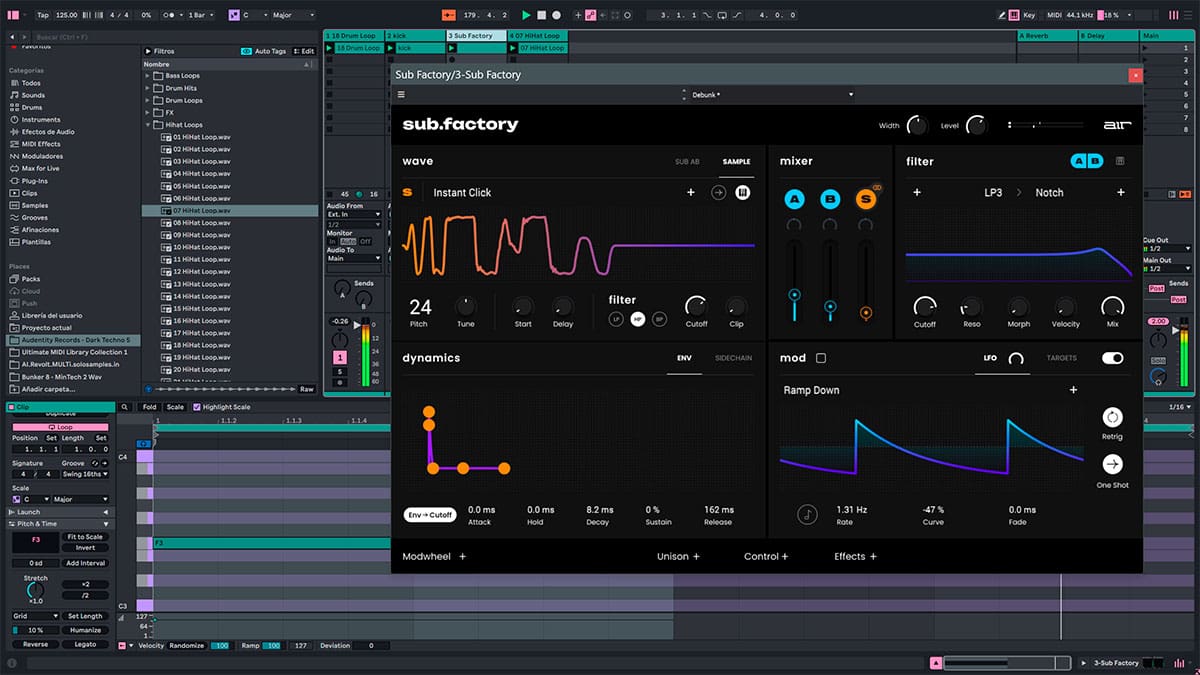This screenshot has height=675, width=1200.
Task: Expand the Bass Loops folder
Action: (x=148, y=76)
